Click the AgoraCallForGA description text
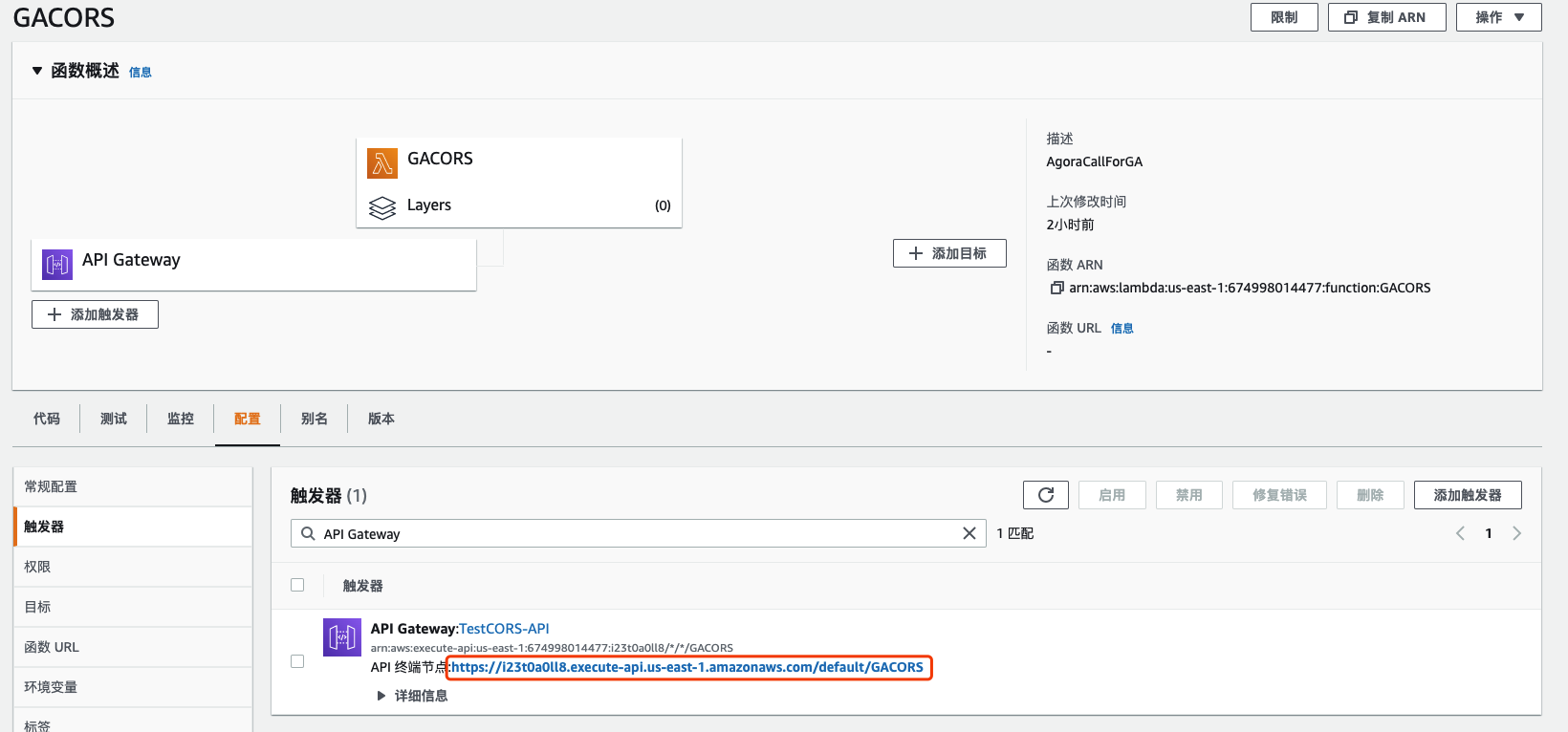 pyautogui.click(x=1095, y=161)
